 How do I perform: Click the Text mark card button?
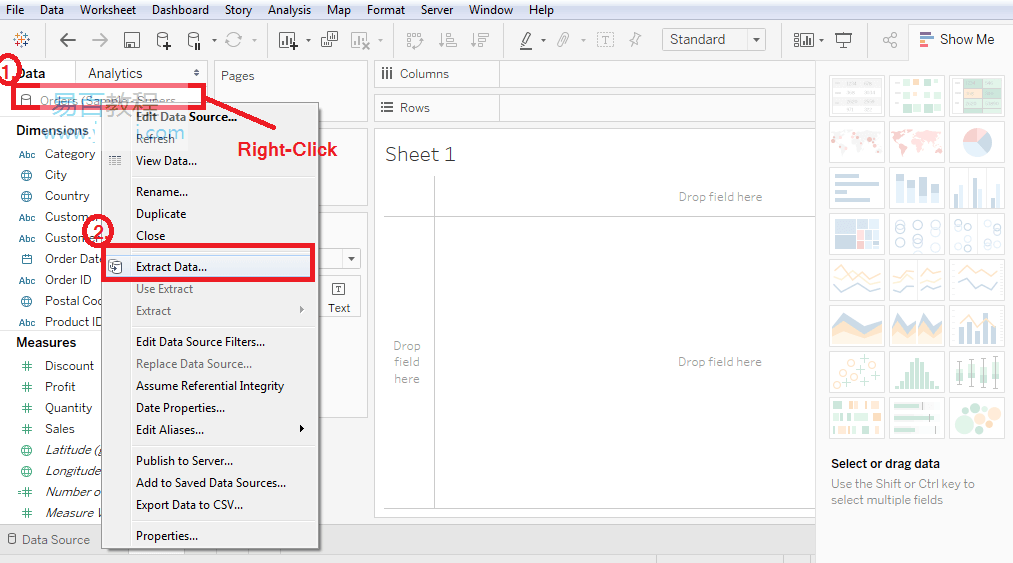coord(339,297)
